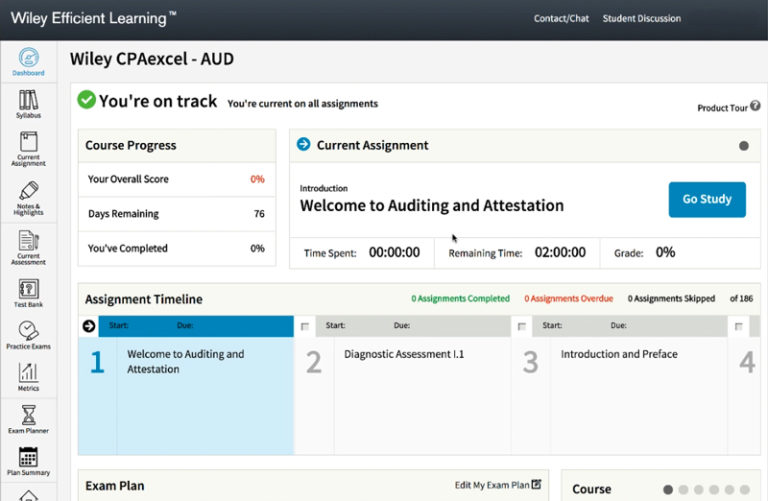This screenshot has height=501, width=768.
Task: Open Student Discussion in the header
Action: coord(642,19)
